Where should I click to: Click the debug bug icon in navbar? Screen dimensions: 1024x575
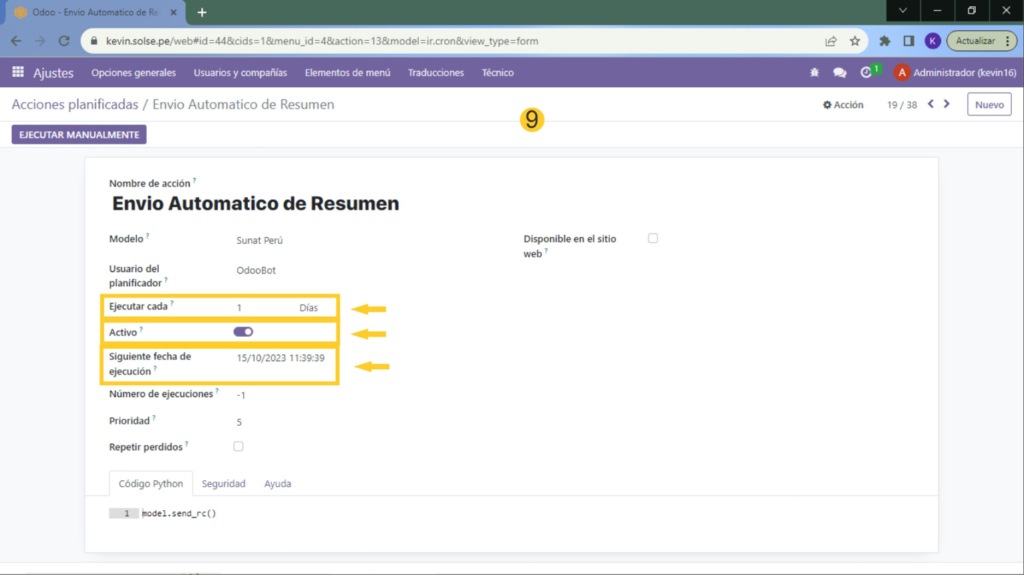click(814, 73)
